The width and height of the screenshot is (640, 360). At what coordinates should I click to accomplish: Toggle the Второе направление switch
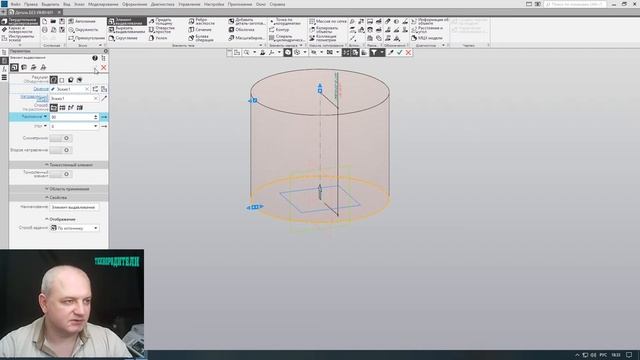61,150
